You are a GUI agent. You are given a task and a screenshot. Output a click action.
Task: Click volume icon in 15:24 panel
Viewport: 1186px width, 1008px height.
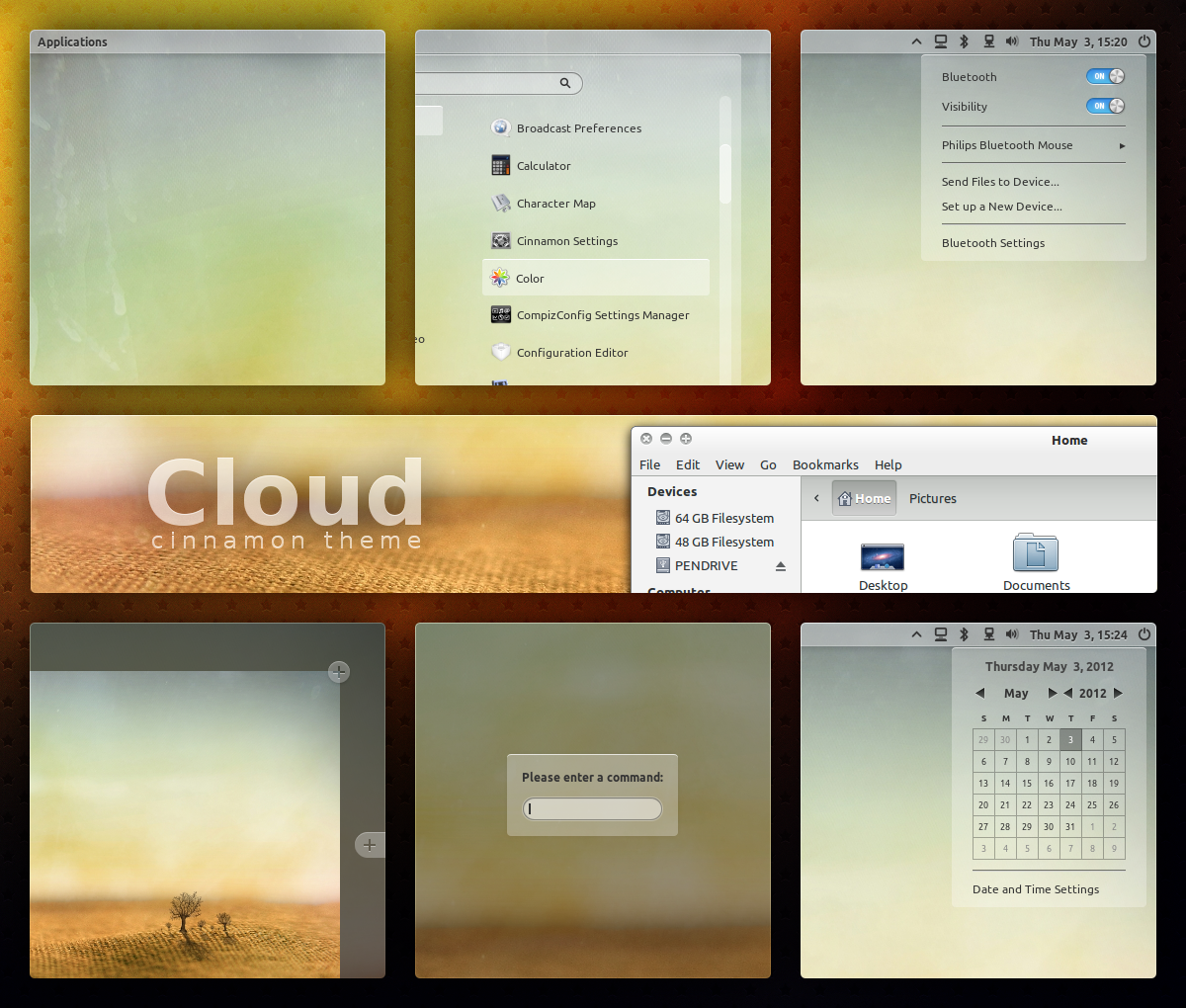point(1012,634)
